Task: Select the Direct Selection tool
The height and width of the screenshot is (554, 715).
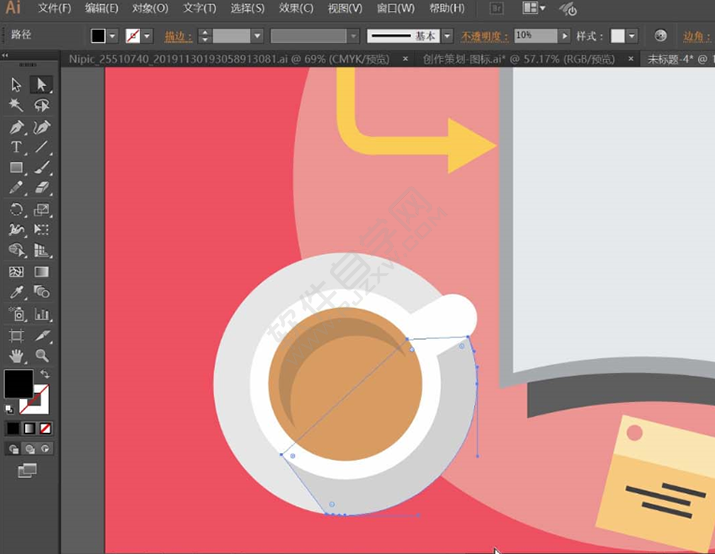Action: [41, 84]
